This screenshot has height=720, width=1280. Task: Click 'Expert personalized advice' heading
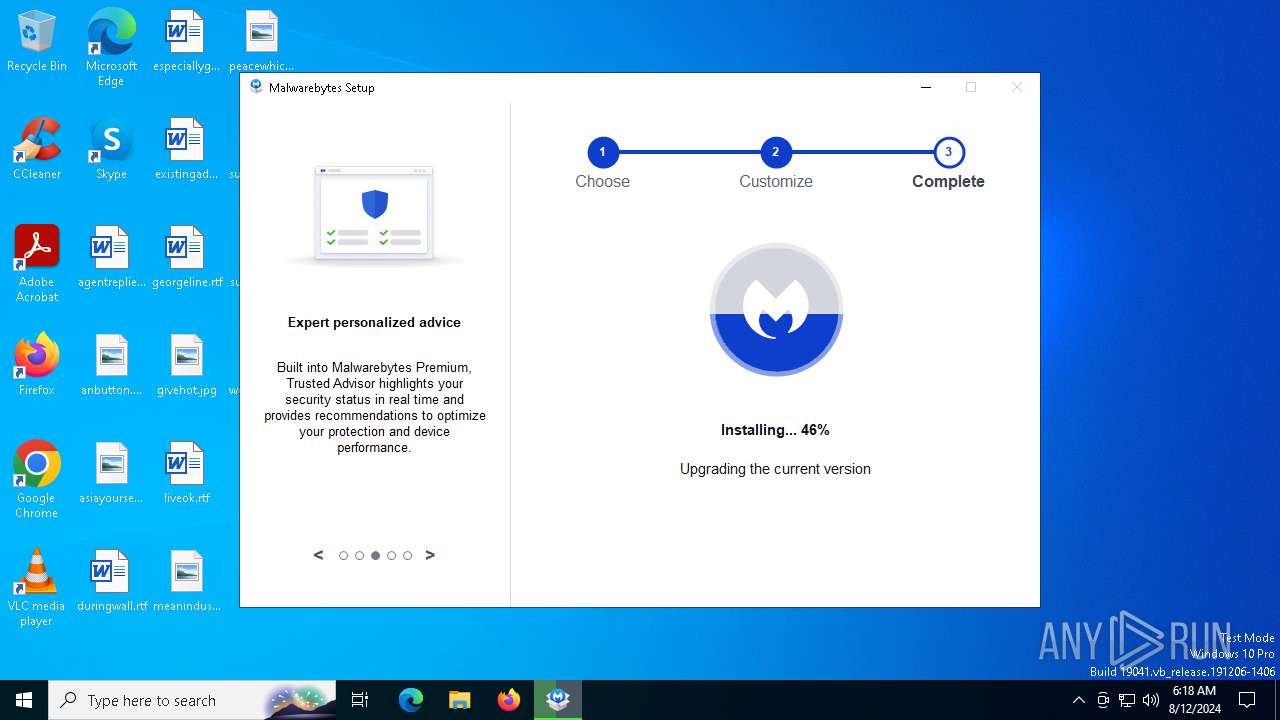[x=374, y=323]
